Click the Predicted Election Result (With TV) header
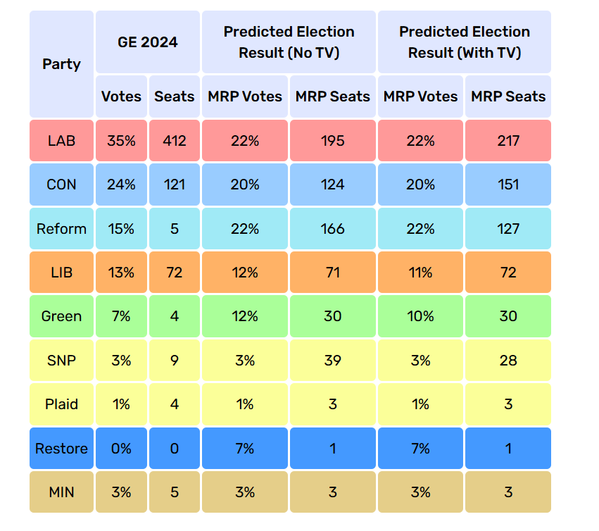599x531 pixels. [x=465, y=42]
